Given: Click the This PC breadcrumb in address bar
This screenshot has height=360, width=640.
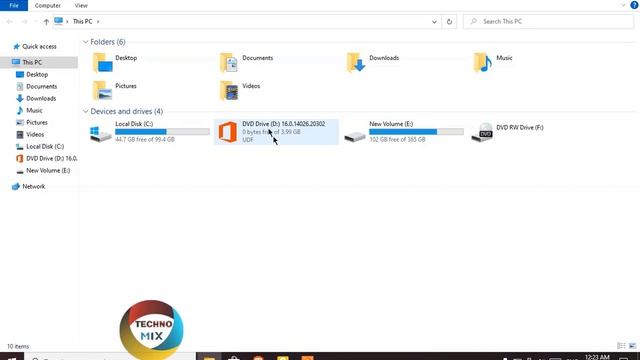Looking at the screenshot, I should [x=82, y=22].
